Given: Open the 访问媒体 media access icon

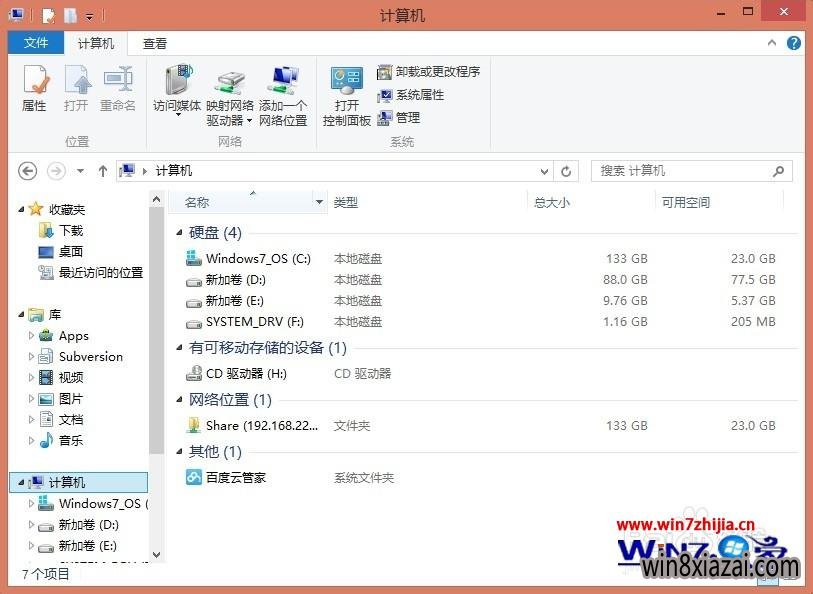Looking at the screenshot, I should (177, 88).
